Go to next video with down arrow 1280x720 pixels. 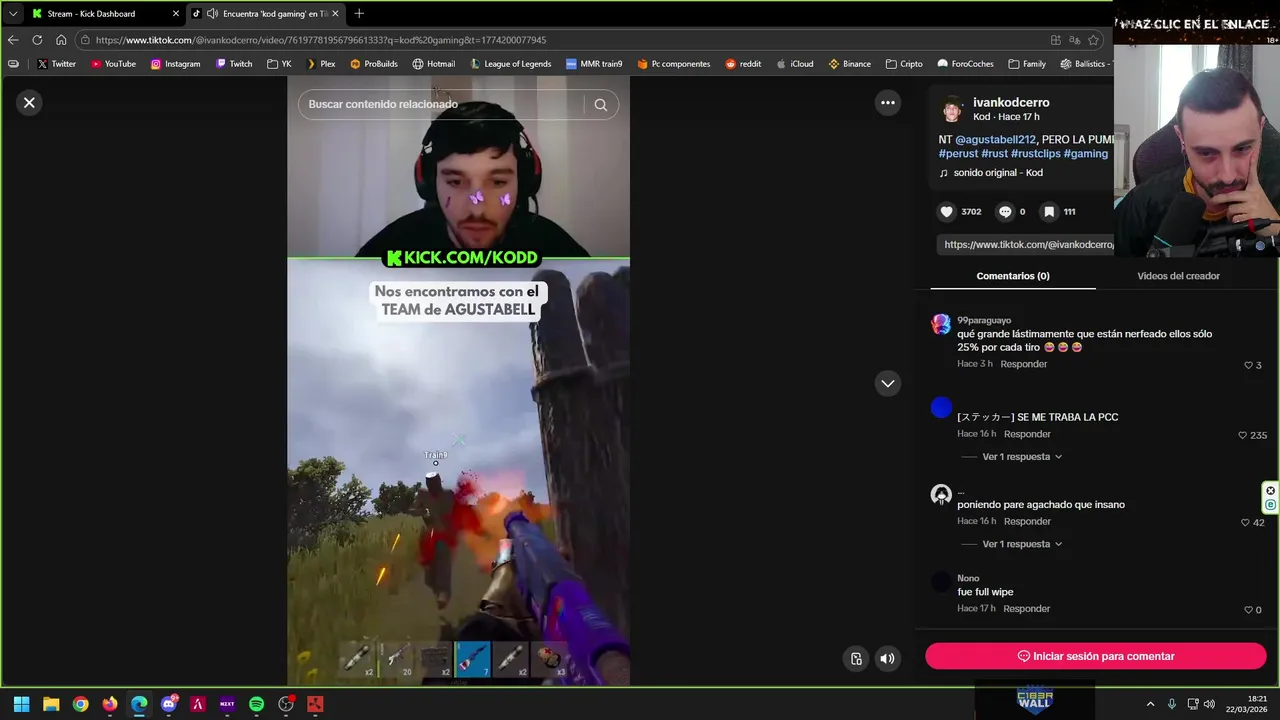(887, 383)
